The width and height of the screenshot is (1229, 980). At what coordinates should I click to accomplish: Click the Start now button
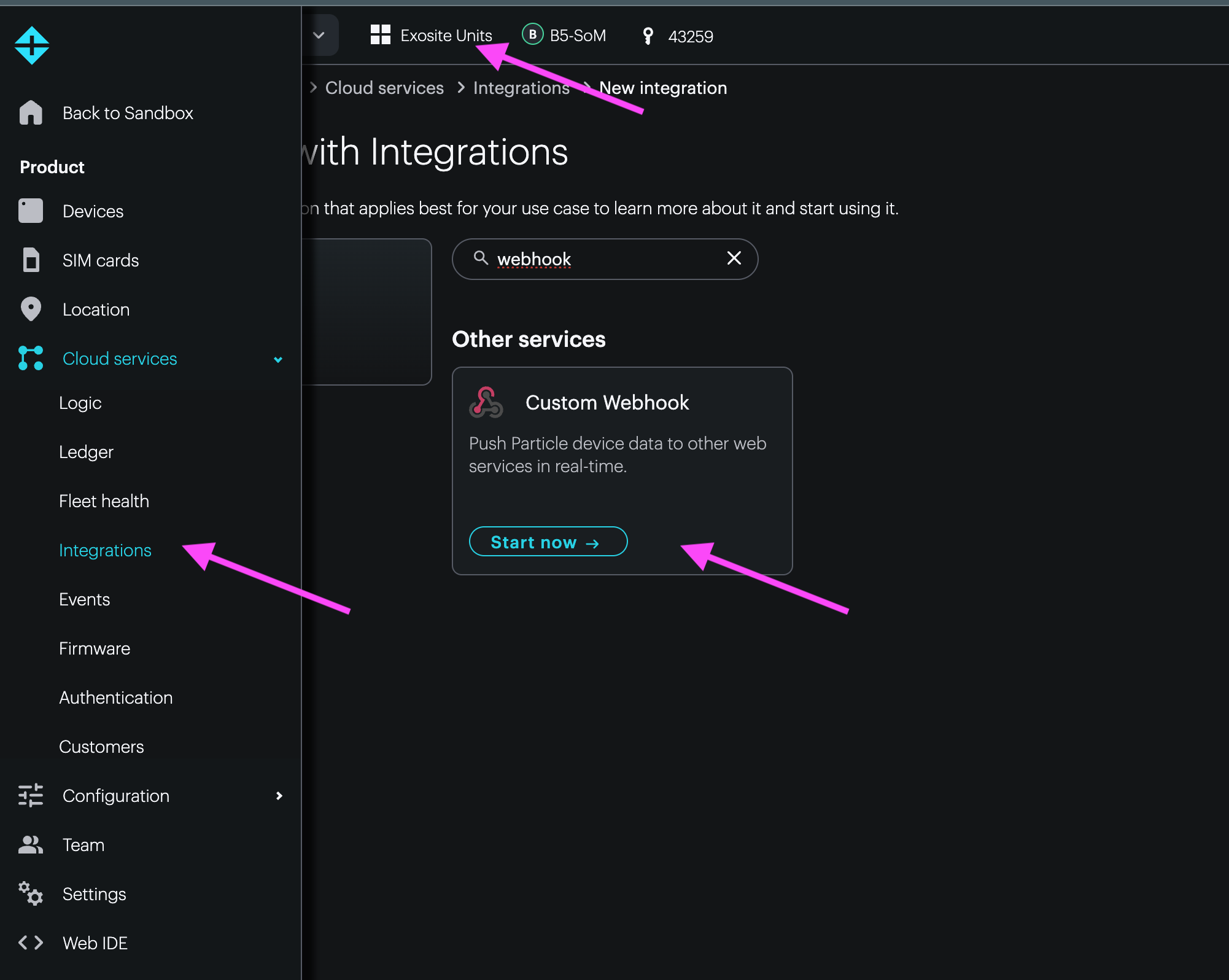(x=548, y=542)
